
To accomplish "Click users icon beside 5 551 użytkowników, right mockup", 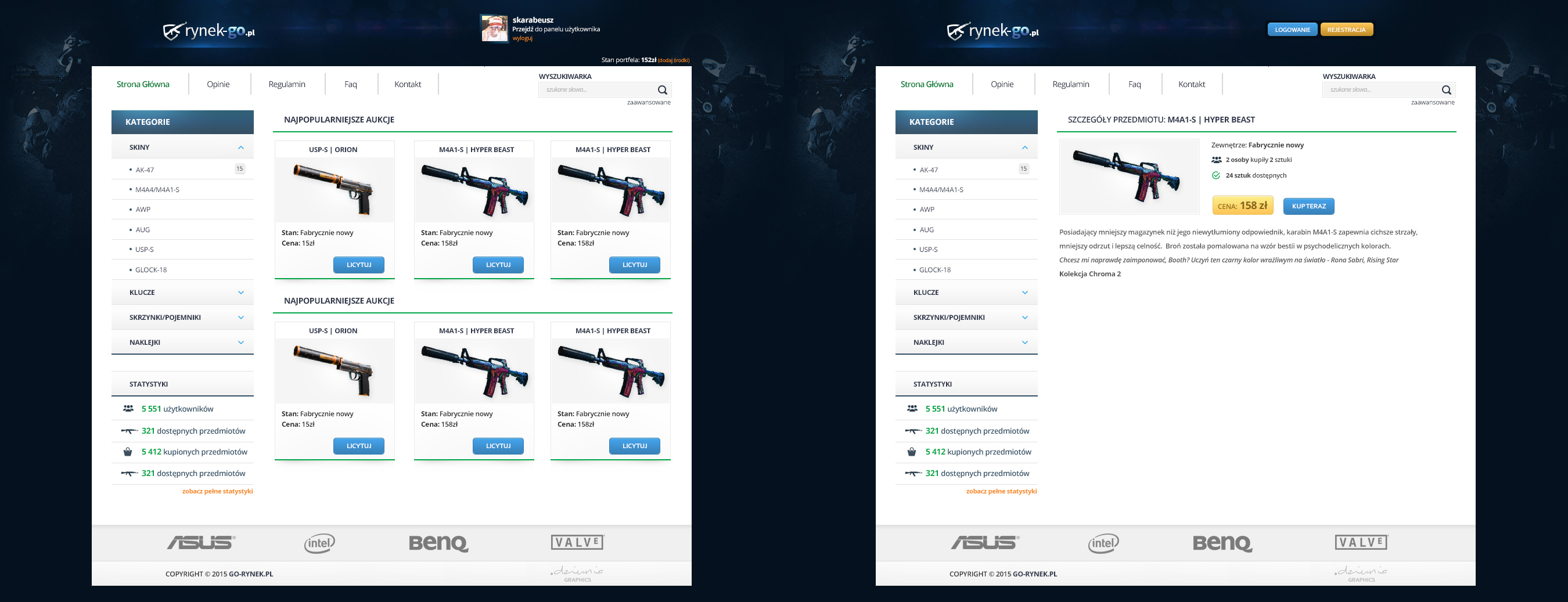I will tap(912, 409).
